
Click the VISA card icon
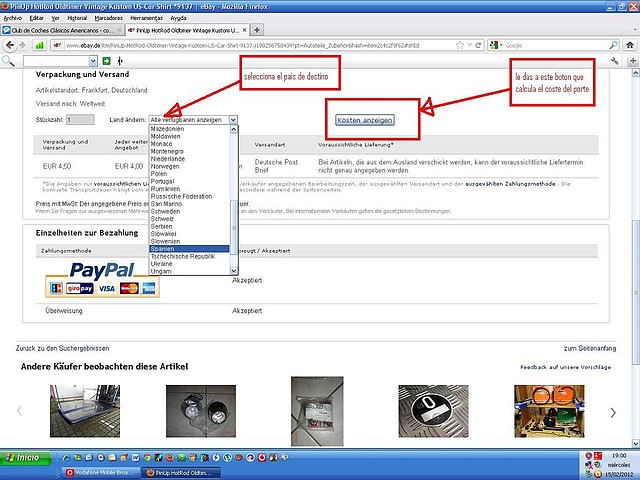click(x=107, y=289)
